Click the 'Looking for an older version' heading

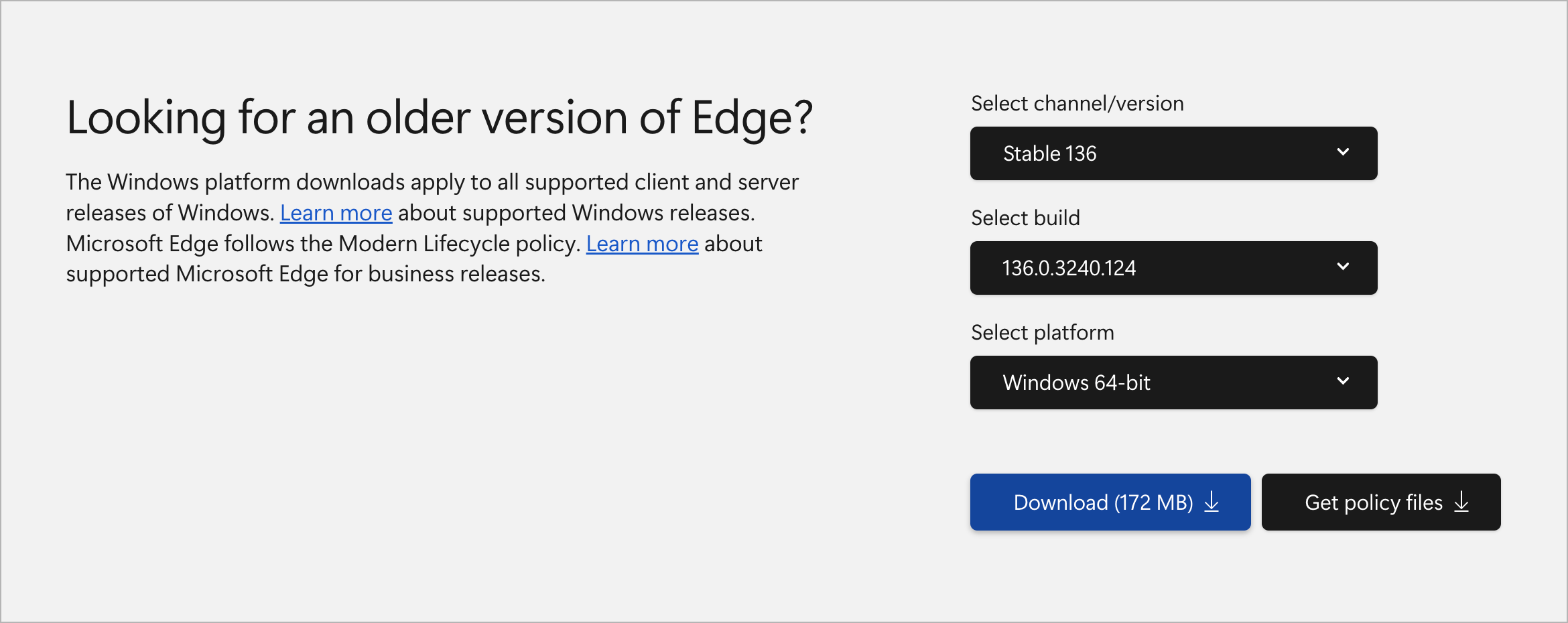(439, 118)
